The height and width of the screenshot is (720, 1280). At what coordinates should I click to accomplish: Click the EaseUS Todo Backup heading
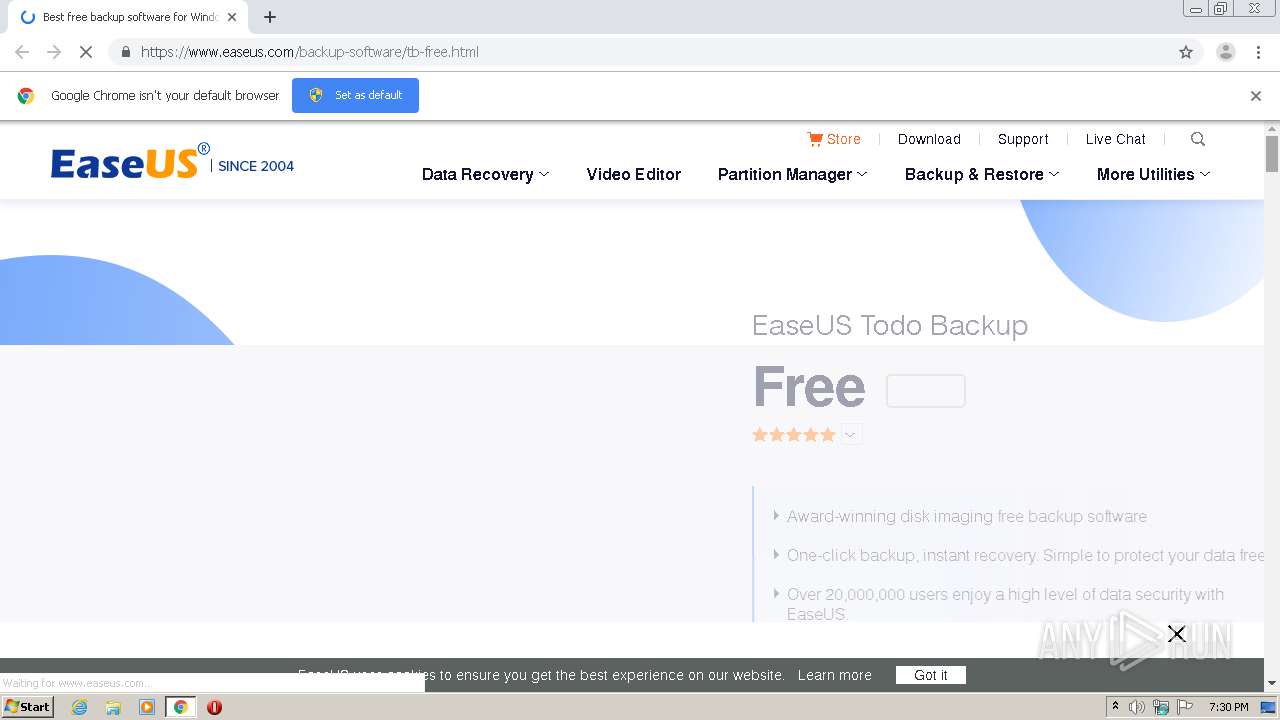[x=890, y=326]
